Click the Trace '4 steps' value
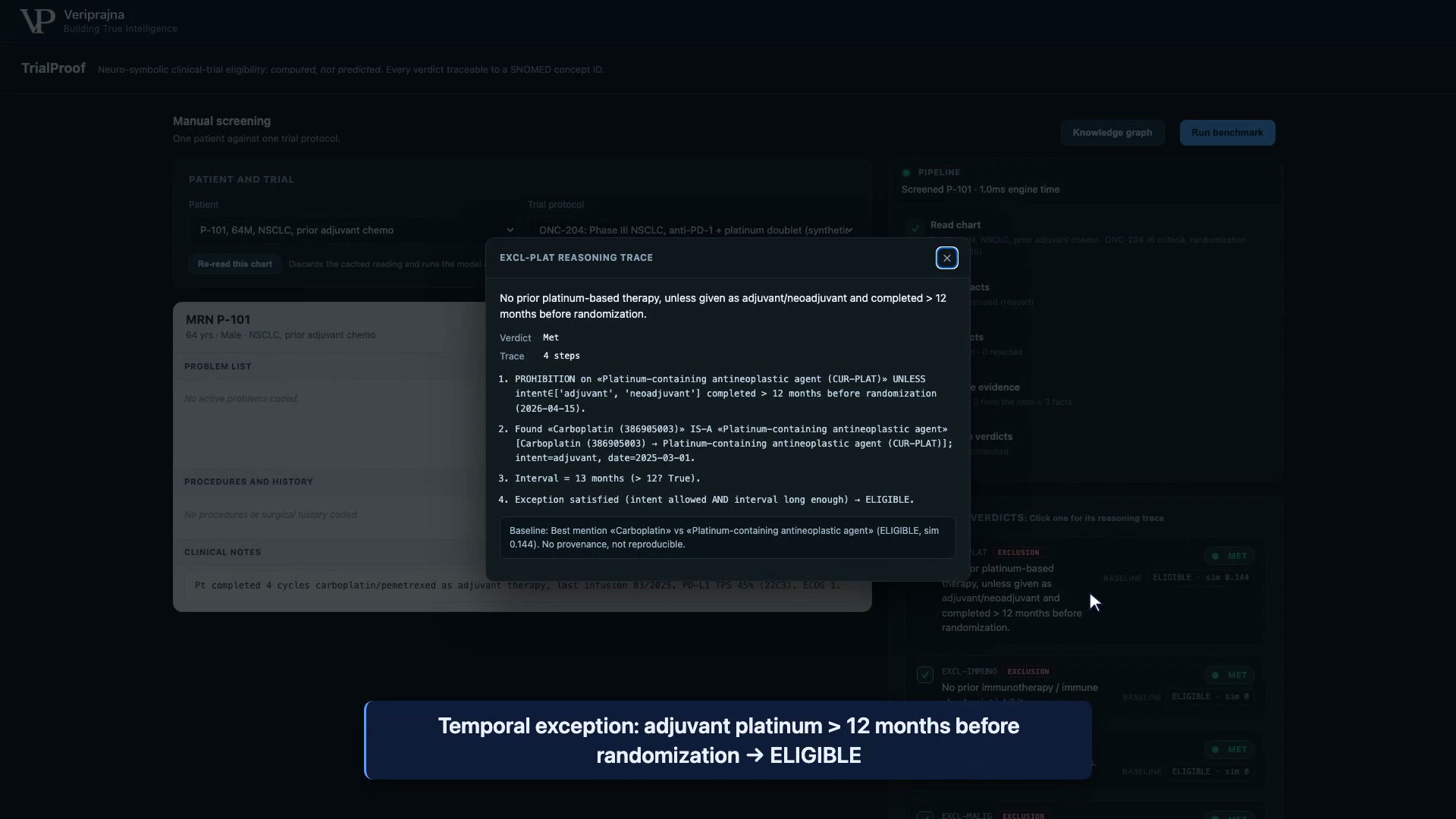 pyautogui.click(x=561, y=356)
